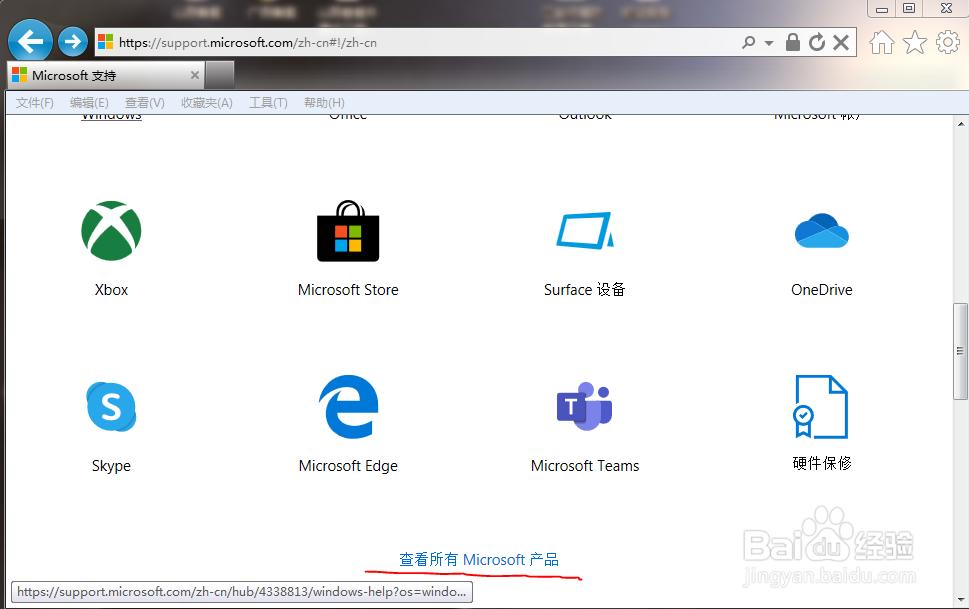
Task: Click the scrollbar up arrow
Action: 960,124
